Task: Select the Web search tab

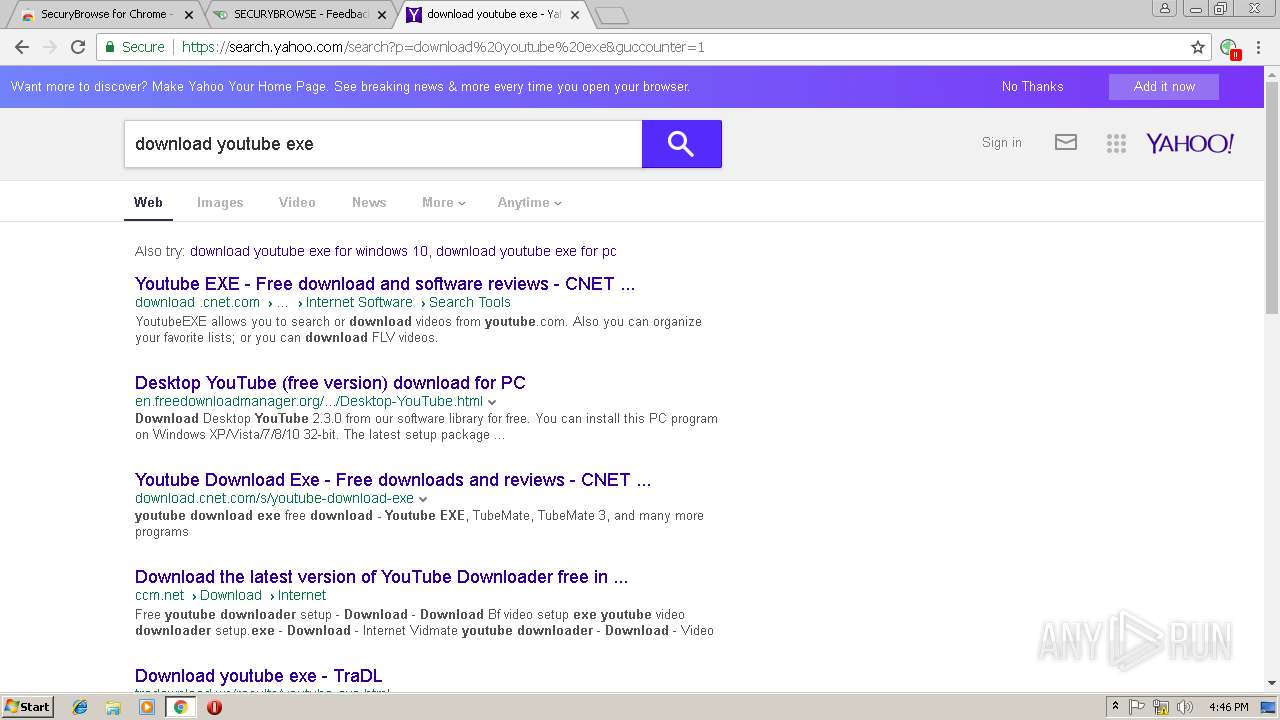Action: pyautogui.click(x=148, y=202)
